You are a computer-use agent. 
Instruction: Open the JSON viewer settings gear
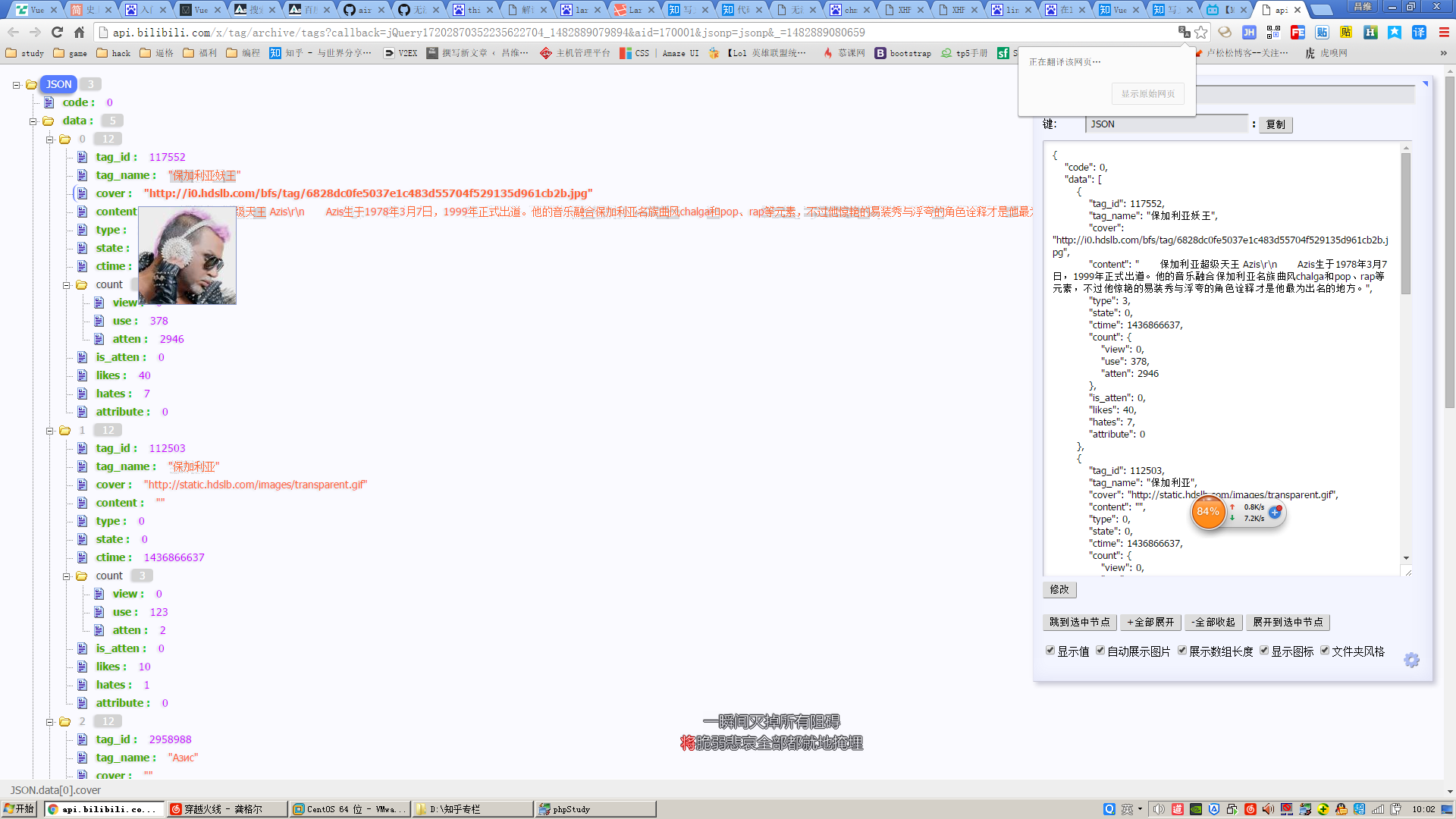point(1411,660)
